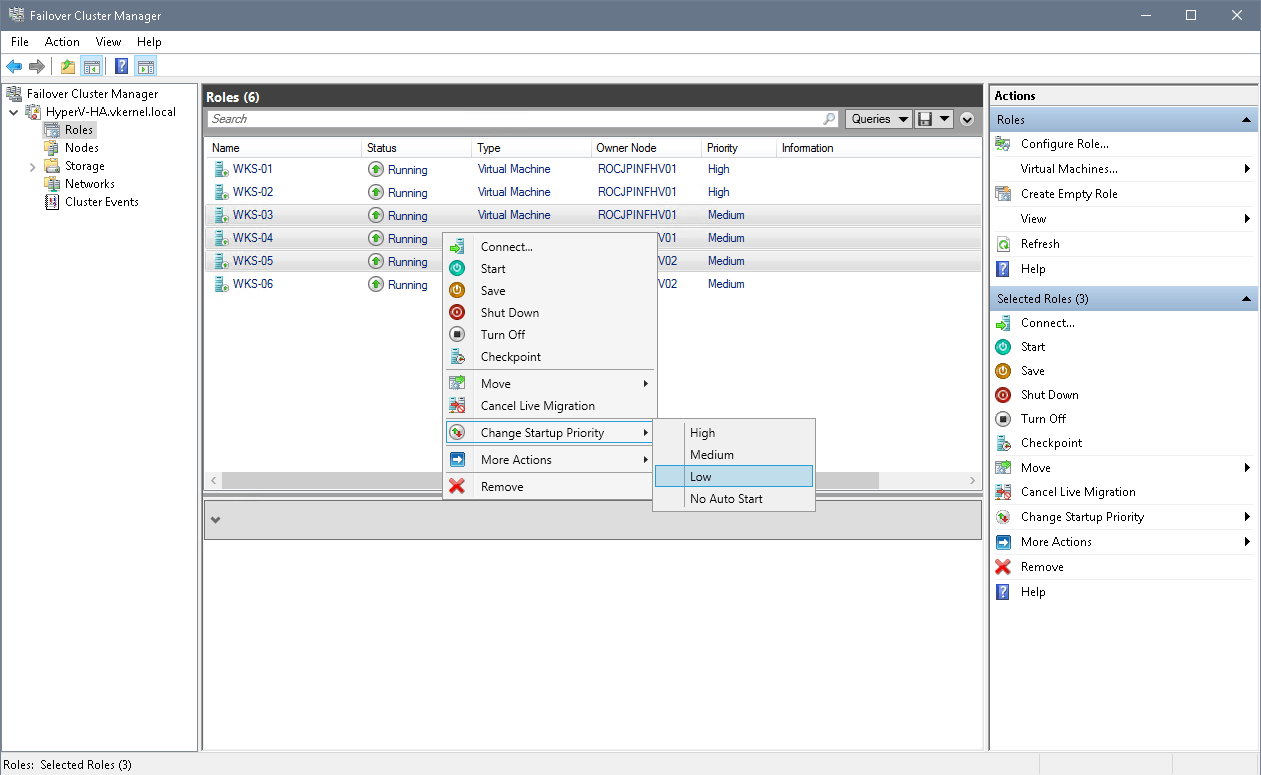1261x775 pixels.
Task: Click Help under Selected Roles actions
Action: (x=1033, y=592)
